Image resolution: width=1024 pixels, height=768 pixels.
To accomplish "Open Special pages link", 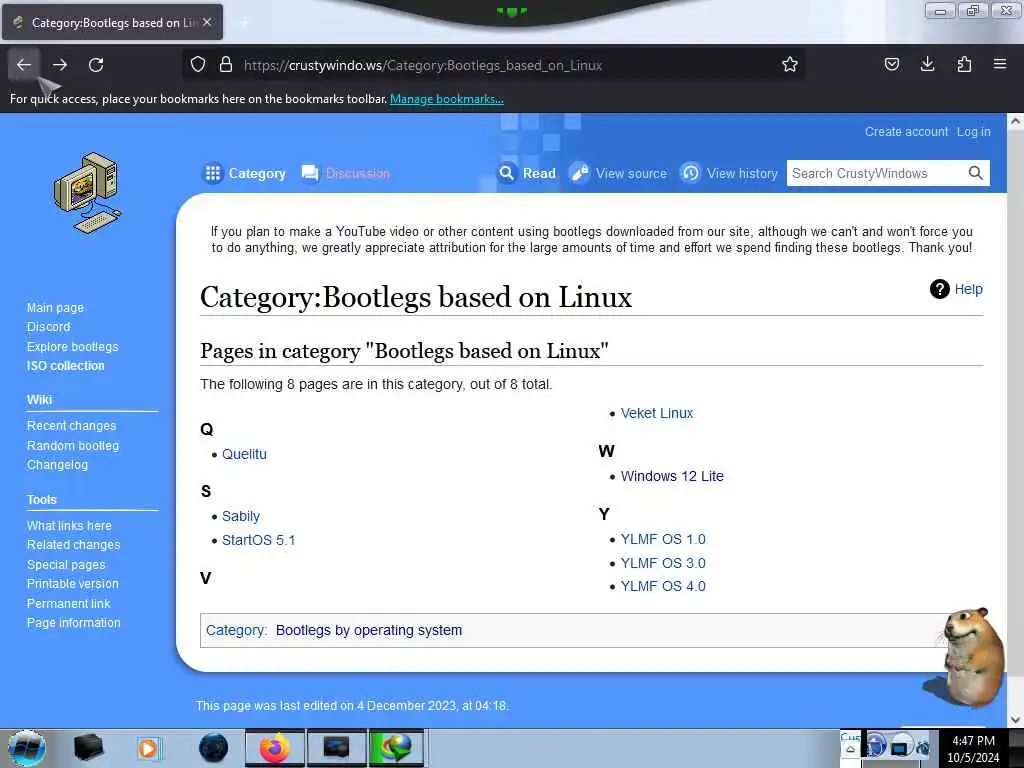I will (x=65, y=565).
